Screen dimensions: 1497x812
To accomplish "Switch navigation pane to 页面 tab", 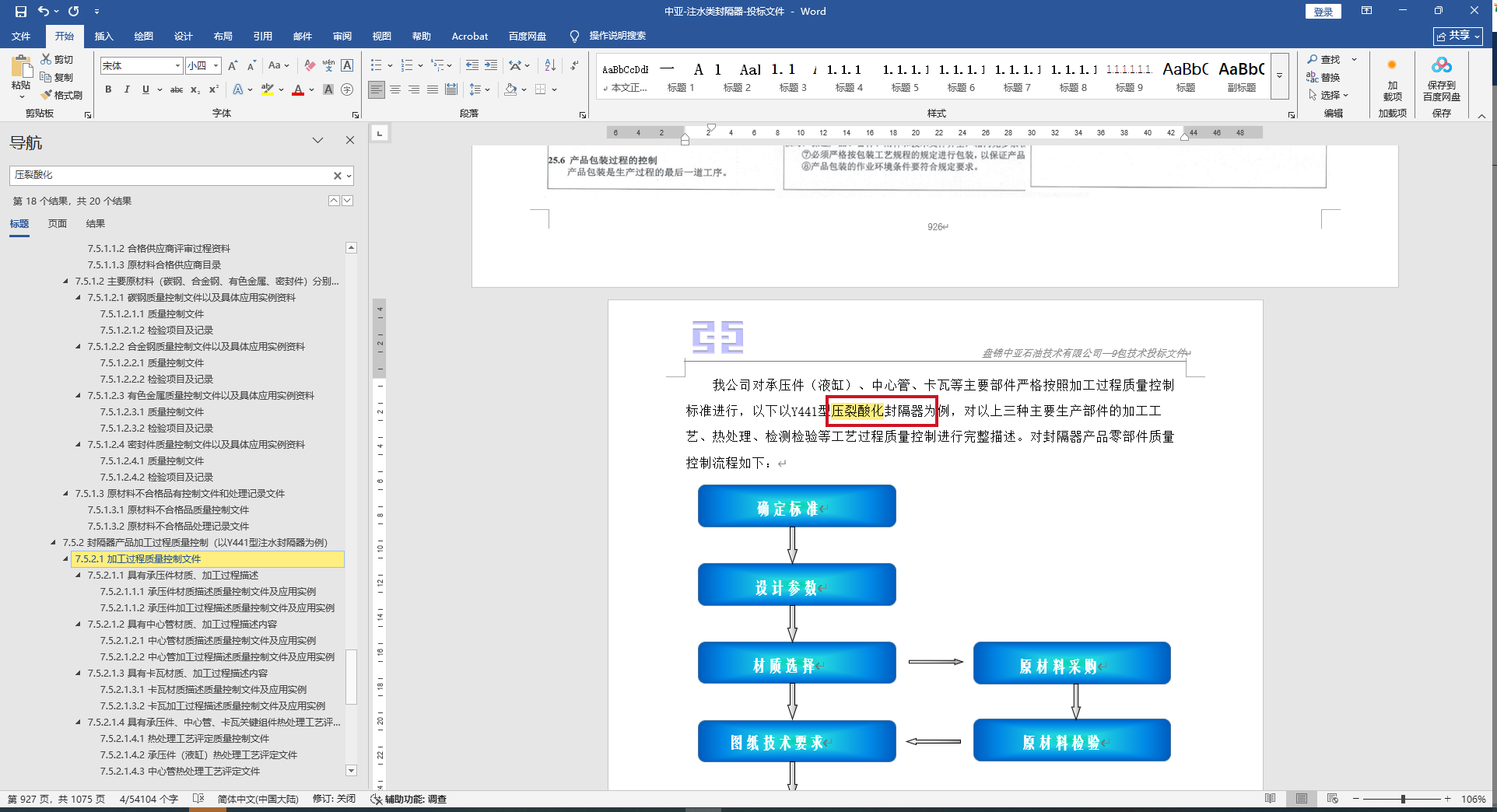I will point(58,224).
